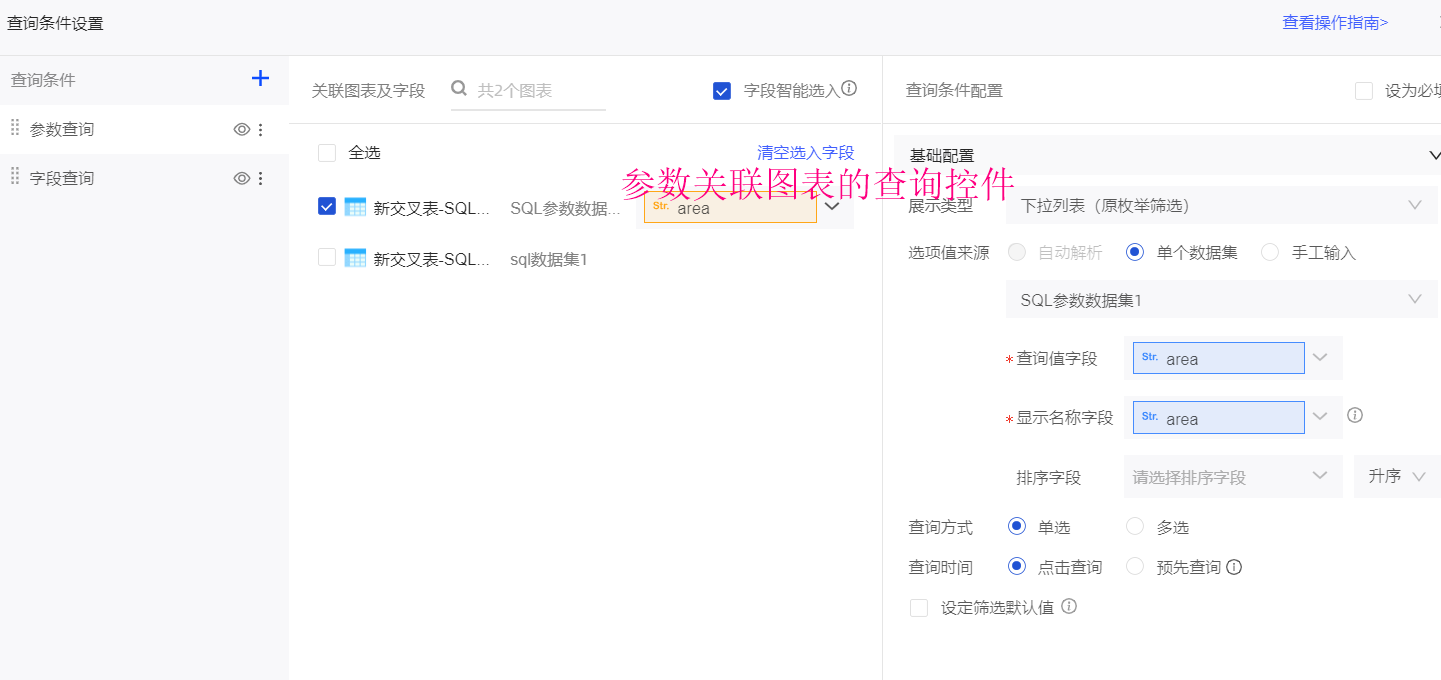Open the 排序字段 dropdown
Screen dimensions: 1441x680
(1232, 477)
